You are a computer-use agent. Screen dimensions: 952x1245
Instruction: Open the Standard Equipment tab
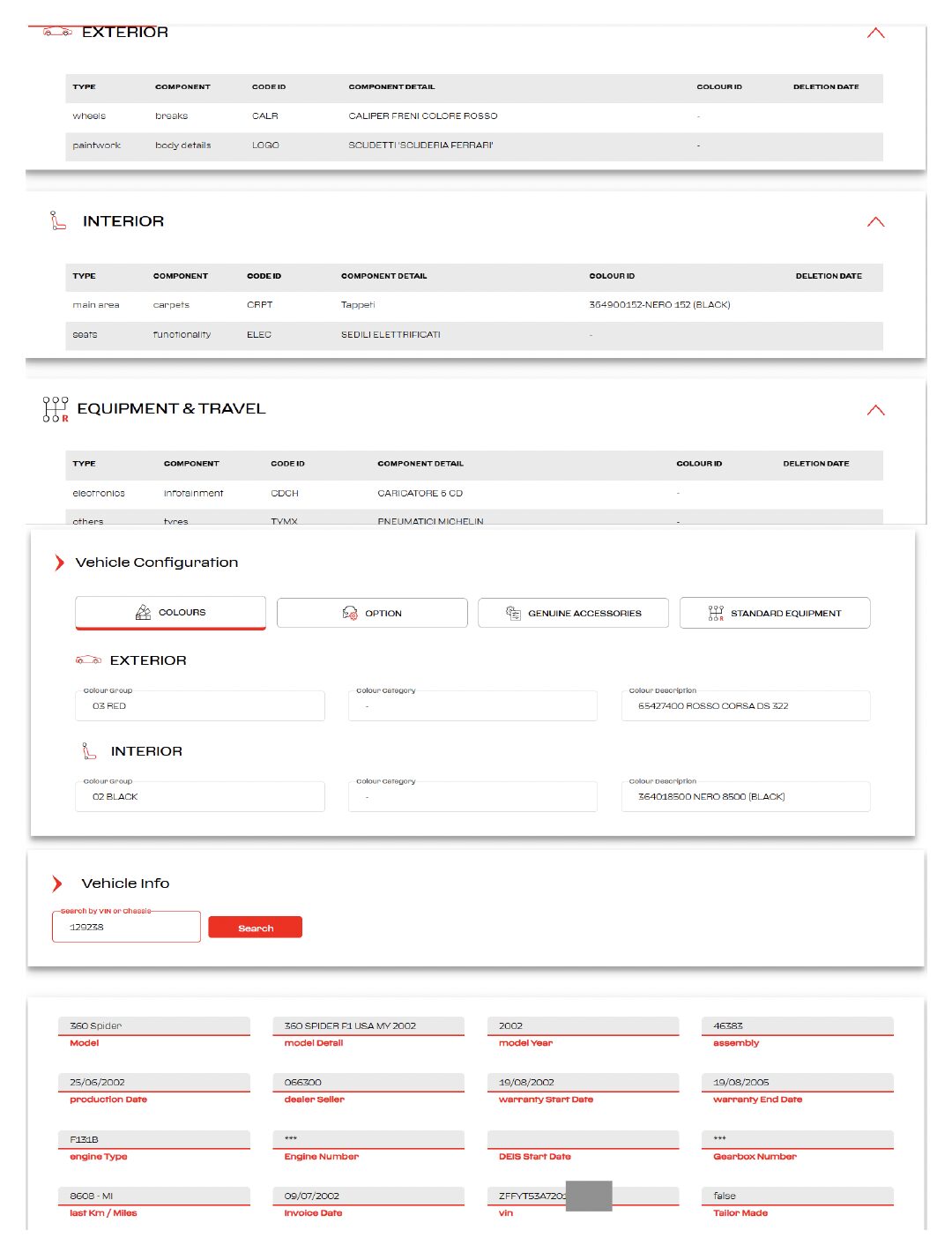pos(775,613)
